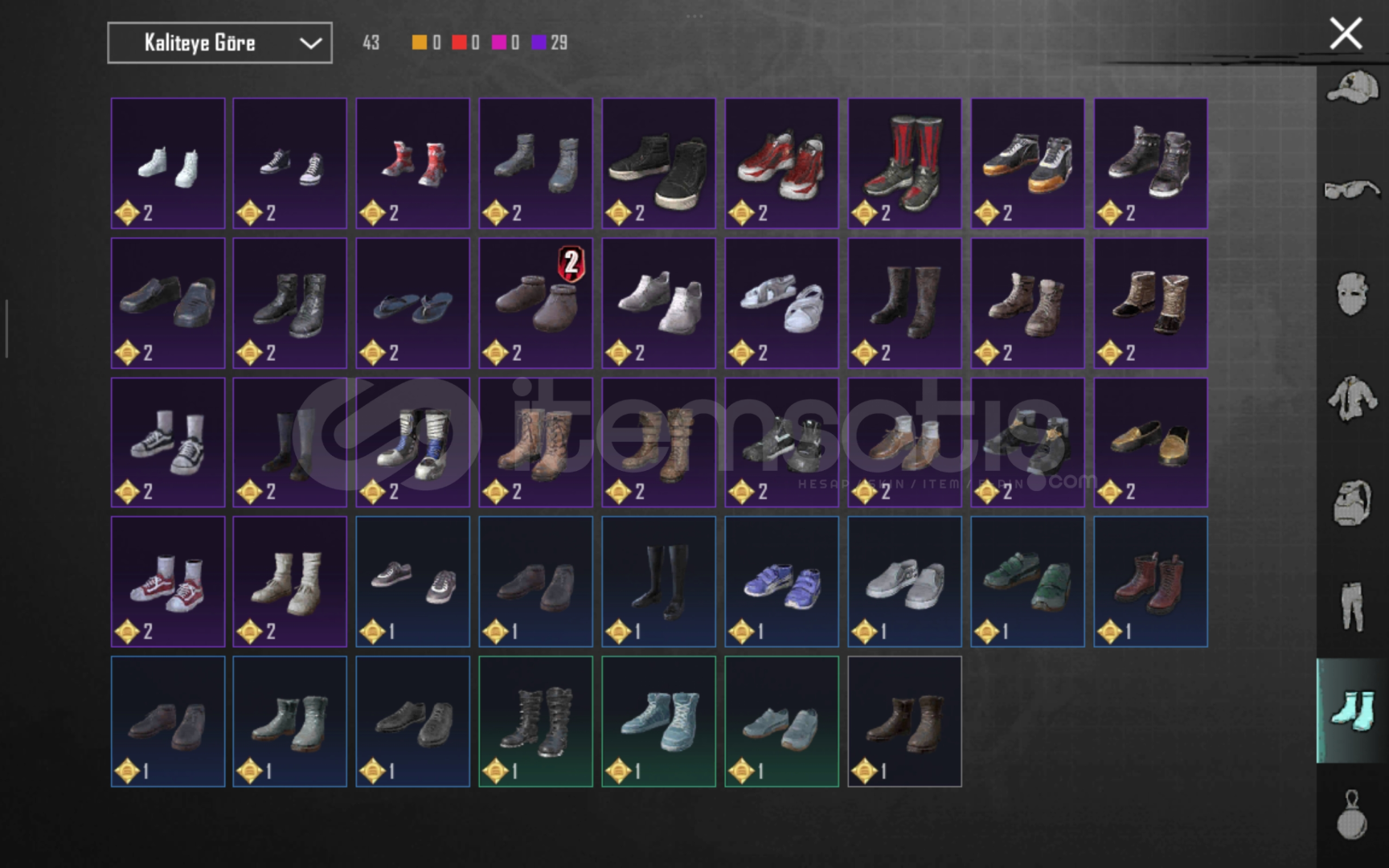The width and height of the screenshot is (1389, 868).
Task: Open the face mask category
Action: pos(1352,294)
